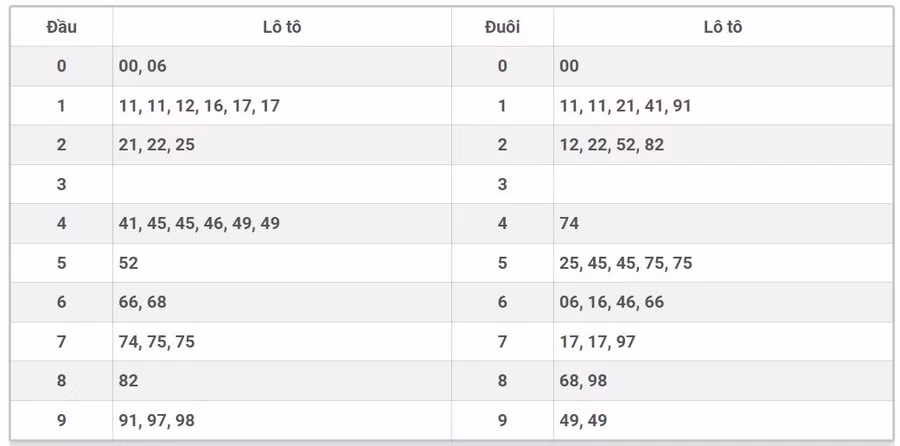Viewport: 900px width, 446px height.
Task: Select the 17, 17, 97 cell
Action: [597, 342]
